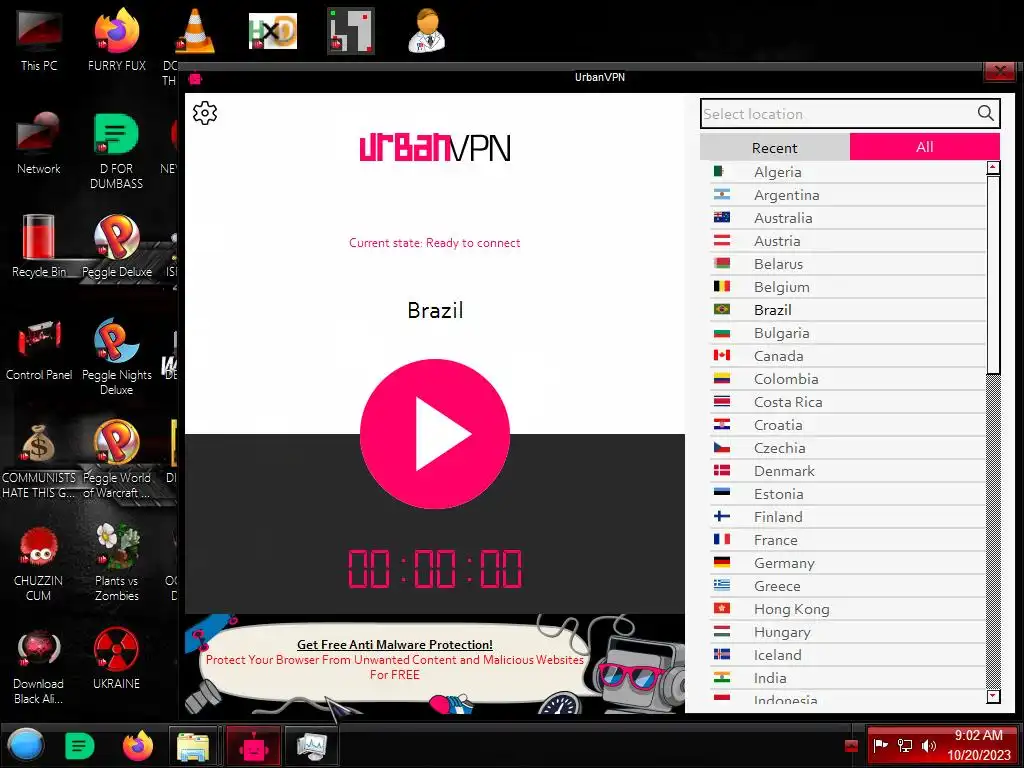Pick Hungary location entry

pos(848,632)
